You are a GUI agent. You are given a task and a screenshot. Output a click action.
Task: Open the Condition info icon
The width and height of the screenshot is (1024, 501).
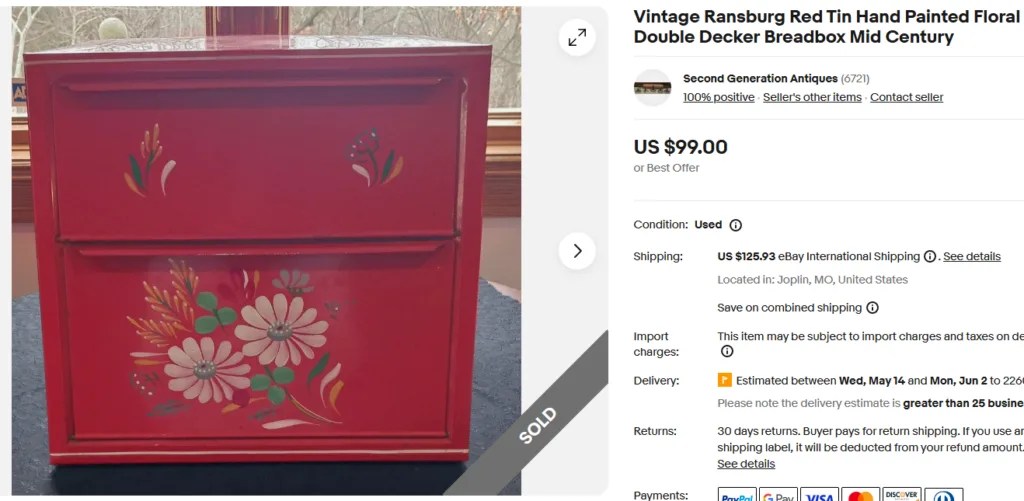pos(735,225)
